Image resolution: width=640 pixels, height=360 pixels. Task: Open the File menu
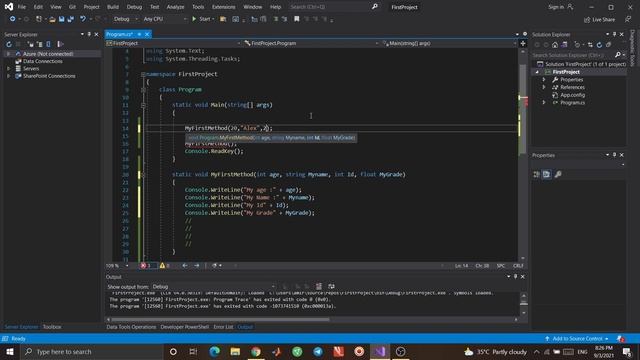click(x=22, y=7)
